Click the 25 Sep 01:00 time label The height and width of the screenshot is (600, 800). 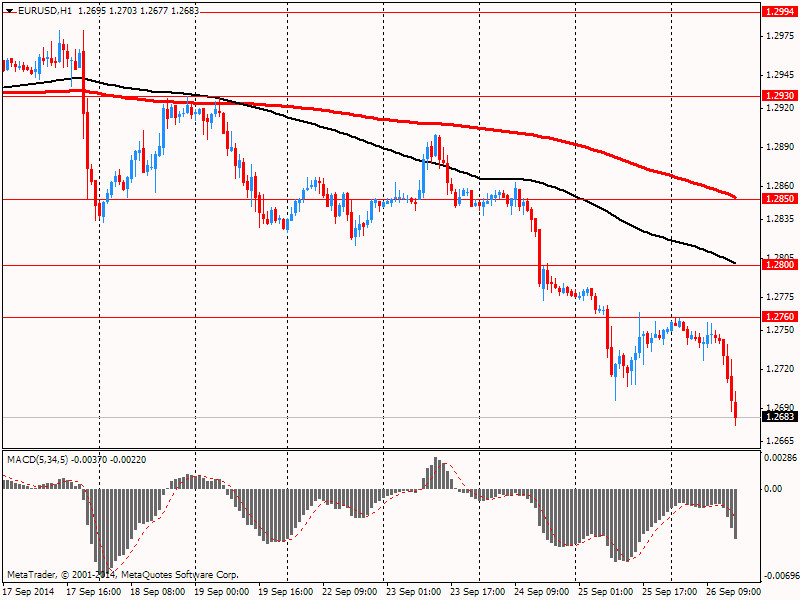click(606, 592)
